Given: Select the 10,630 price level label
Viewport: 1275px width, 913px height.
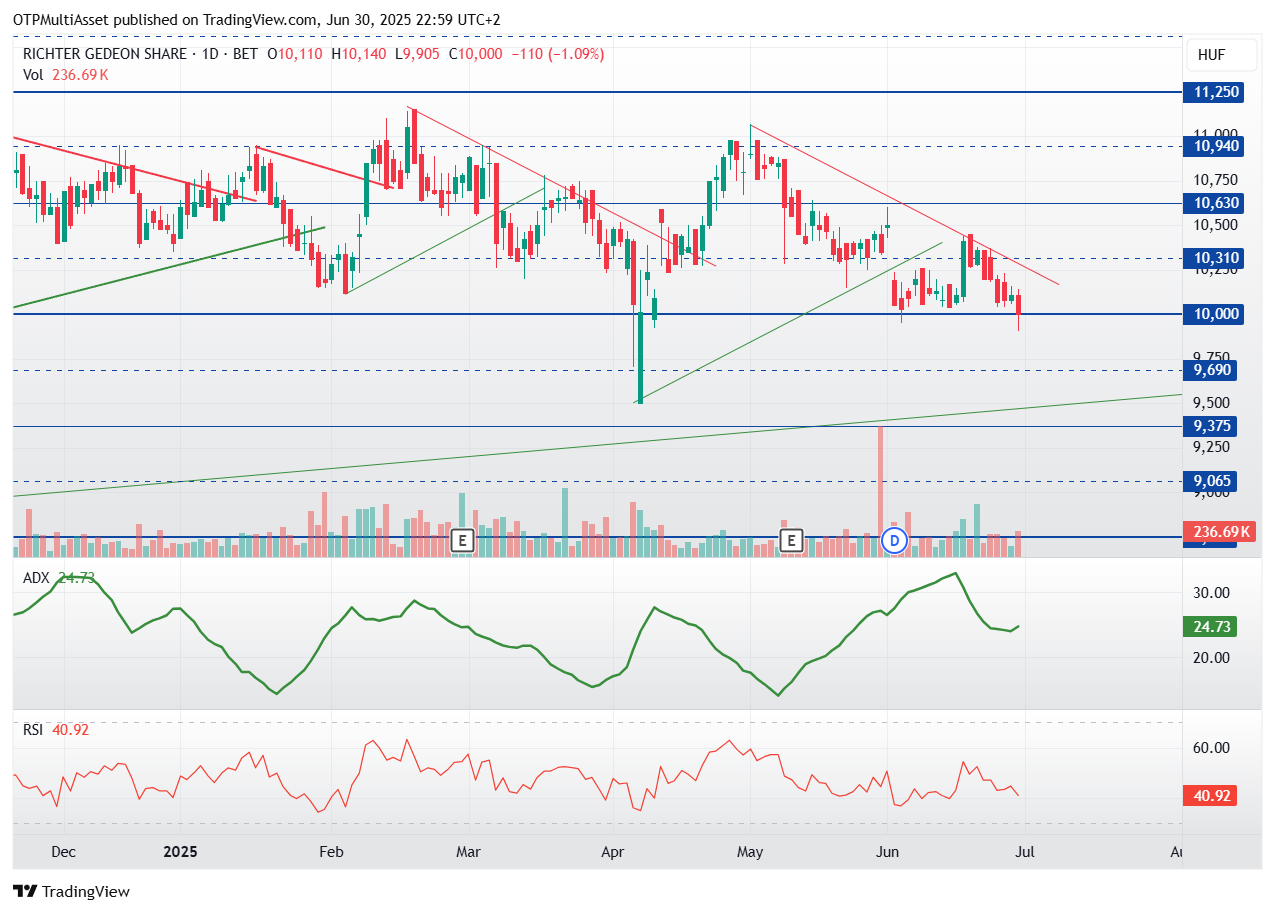Looking at the screenshot, I should coord(1216,203).
